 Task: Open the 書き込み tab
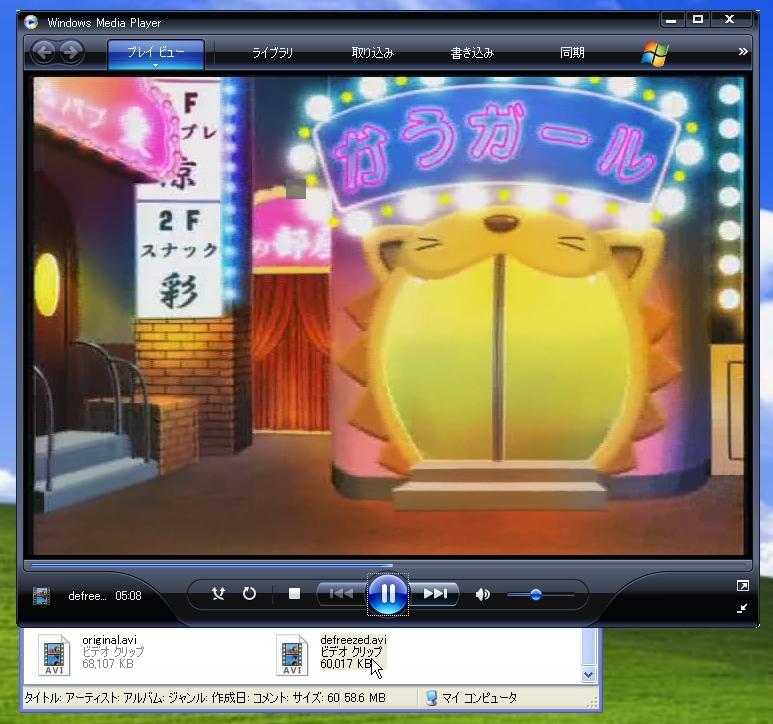coord(472,52)
